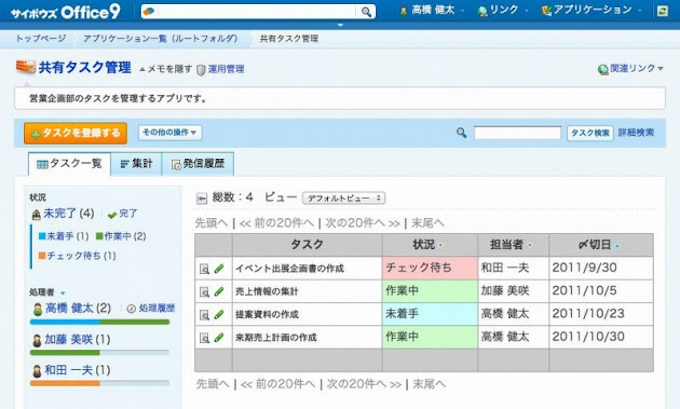This screenshot has width=680, height=409.
Task: Click edit pencil for 来期売上計画の作成 task
Action: pyautogui.click(x=219, y=337)
